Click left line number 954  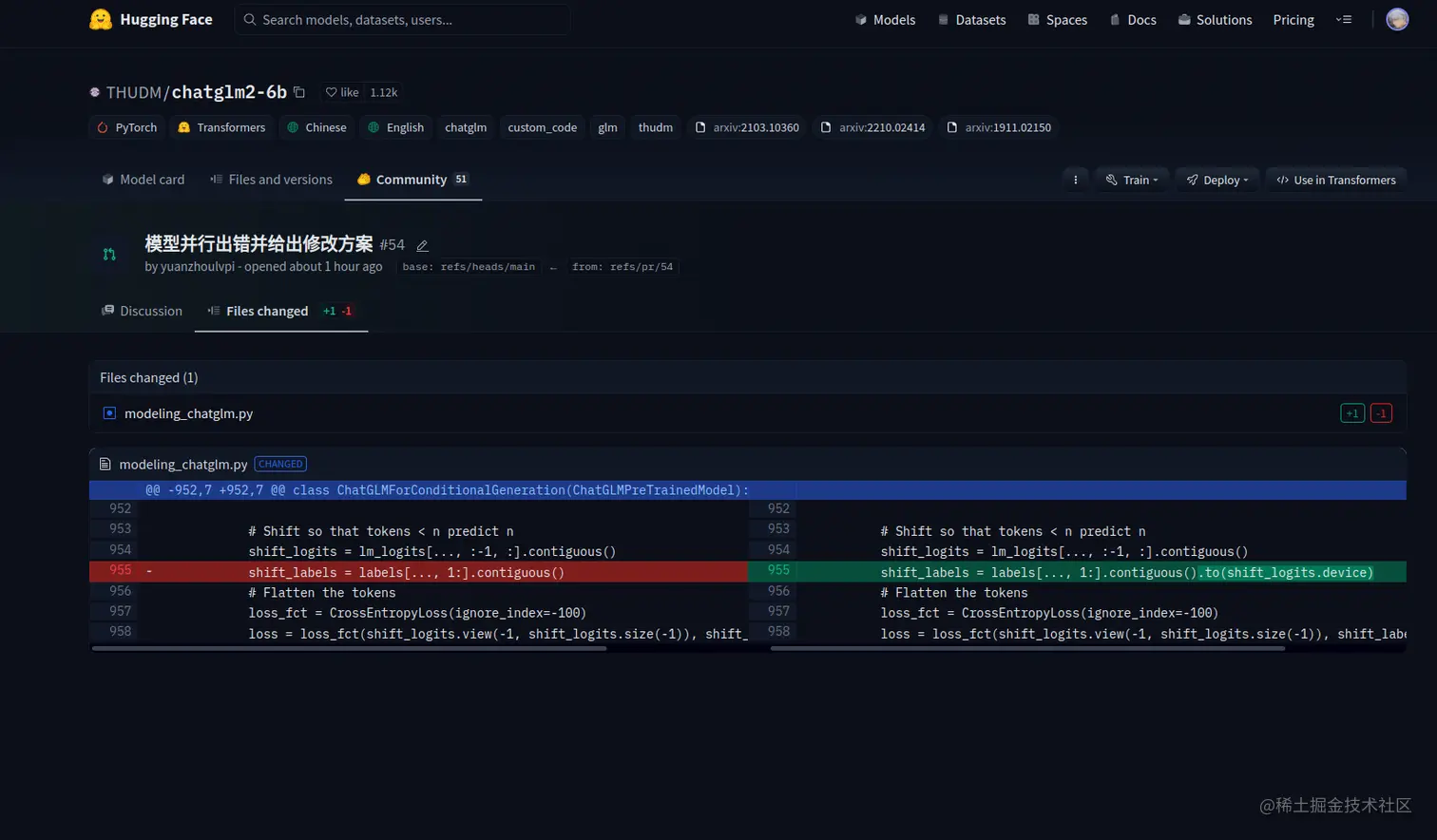pyautogui.click(x=120, y=549)
